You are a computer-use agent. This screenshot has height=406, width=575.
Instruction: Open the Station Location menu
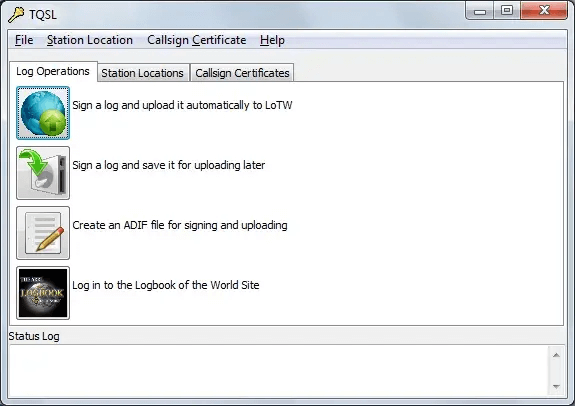pos(90,40)
